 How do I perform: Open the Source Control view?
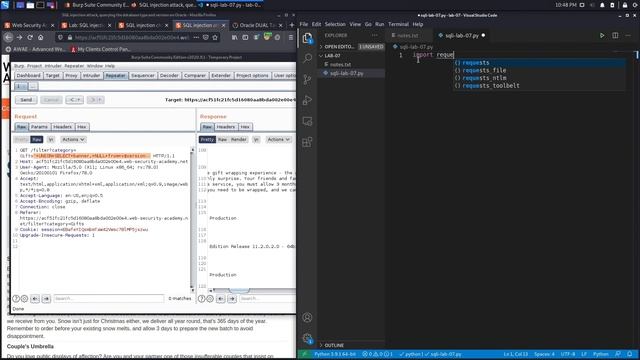[x=307, y=79]
